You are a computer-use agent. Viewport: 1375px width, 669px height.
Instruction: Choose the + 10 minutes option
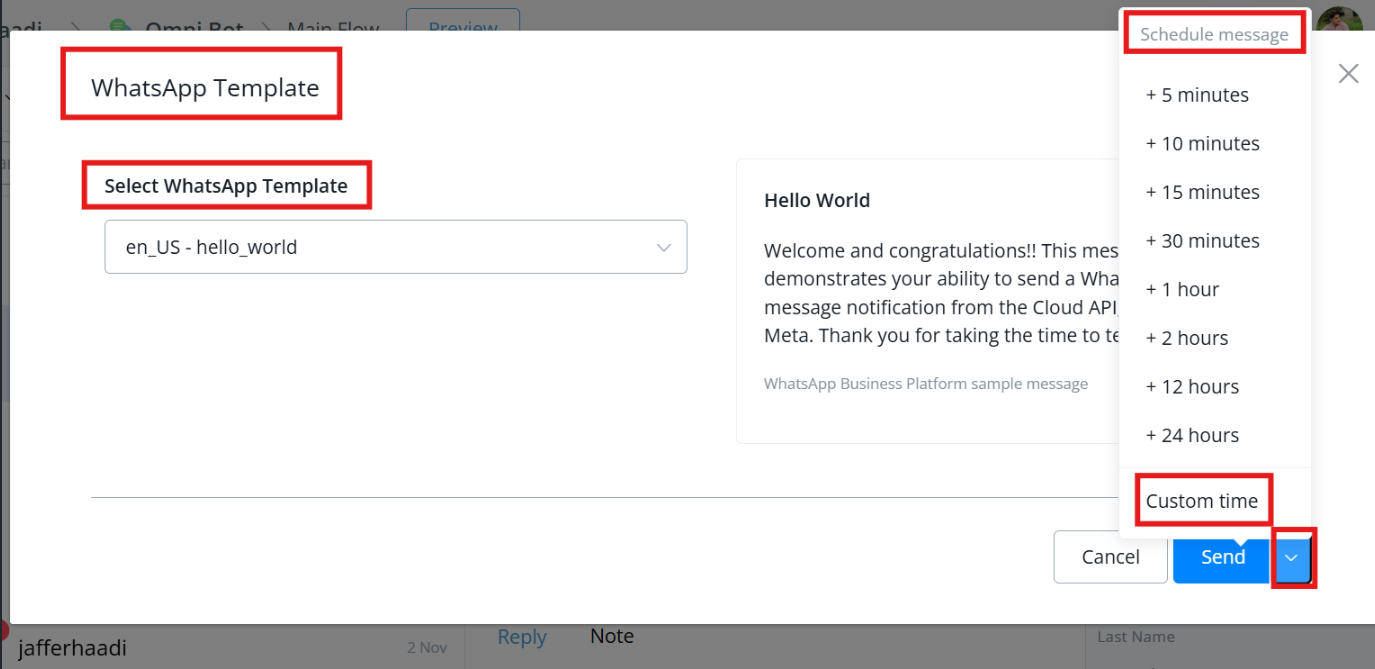click(1202, 144)
